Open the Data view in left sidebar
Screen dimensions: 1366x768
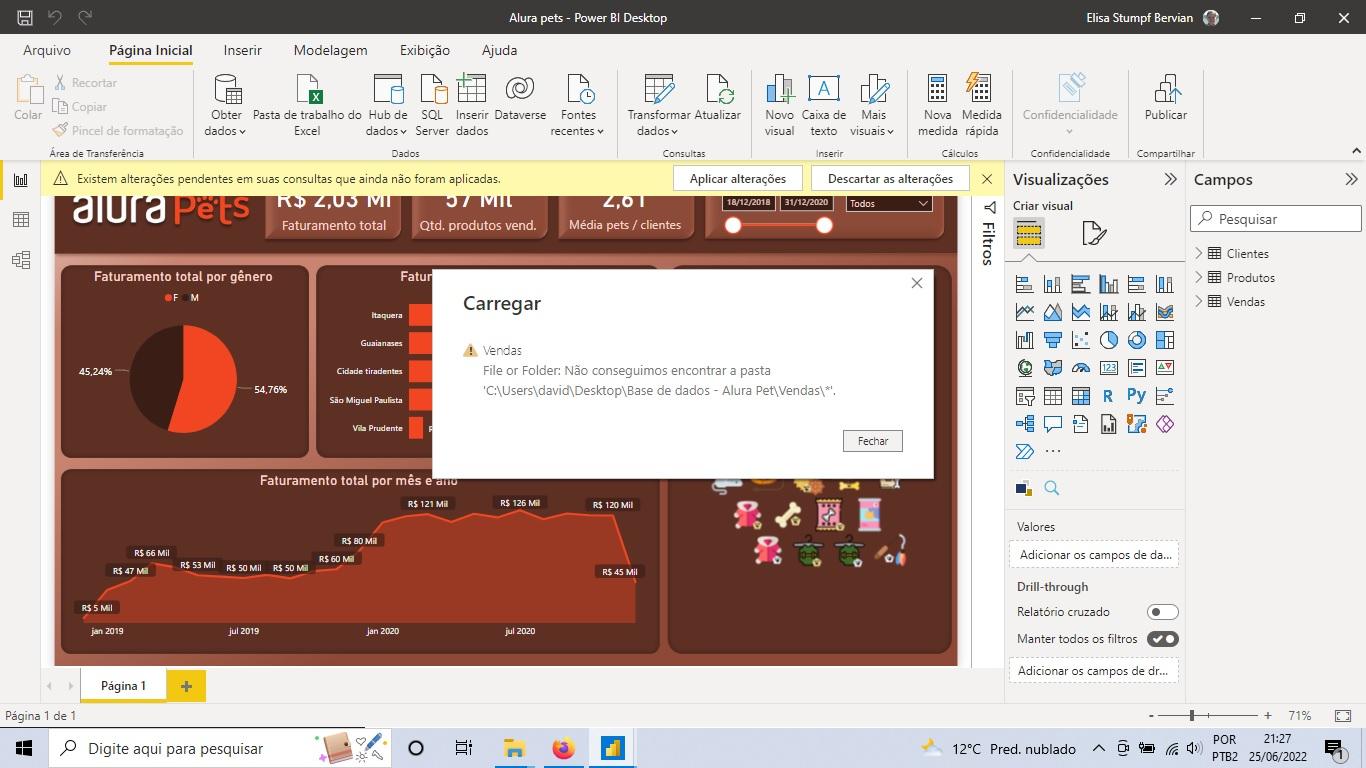[x=20, y=220]
